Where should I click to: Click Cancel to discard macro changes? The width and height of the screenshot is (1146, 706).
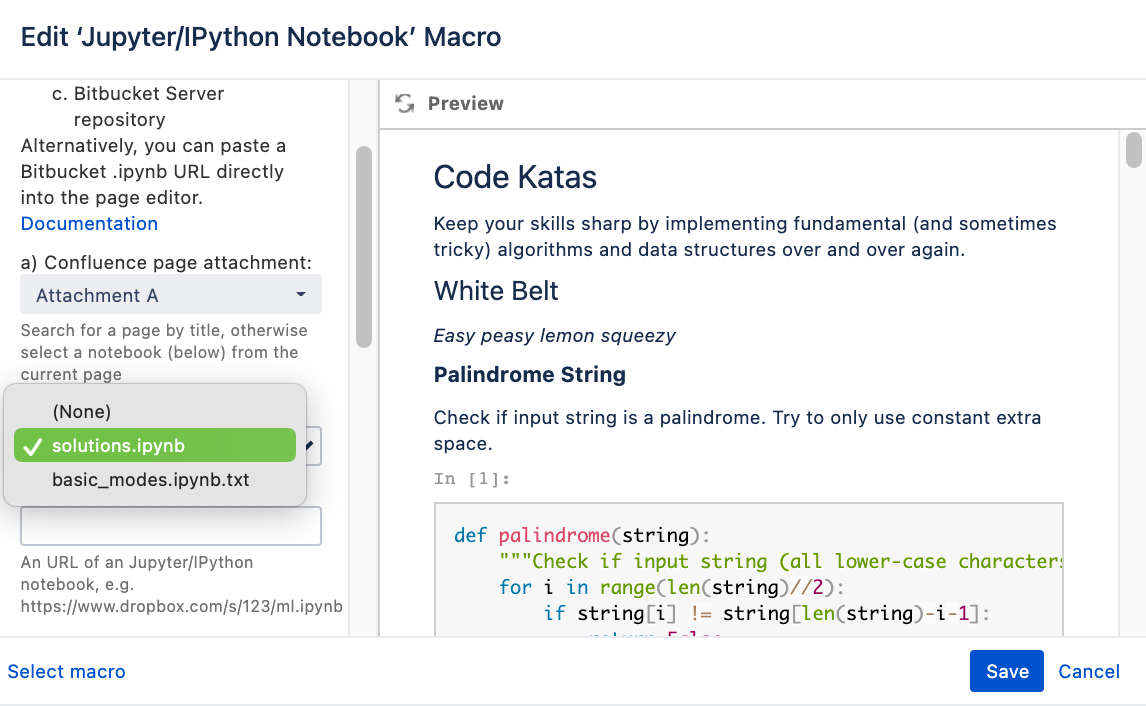click(1089, 671)
